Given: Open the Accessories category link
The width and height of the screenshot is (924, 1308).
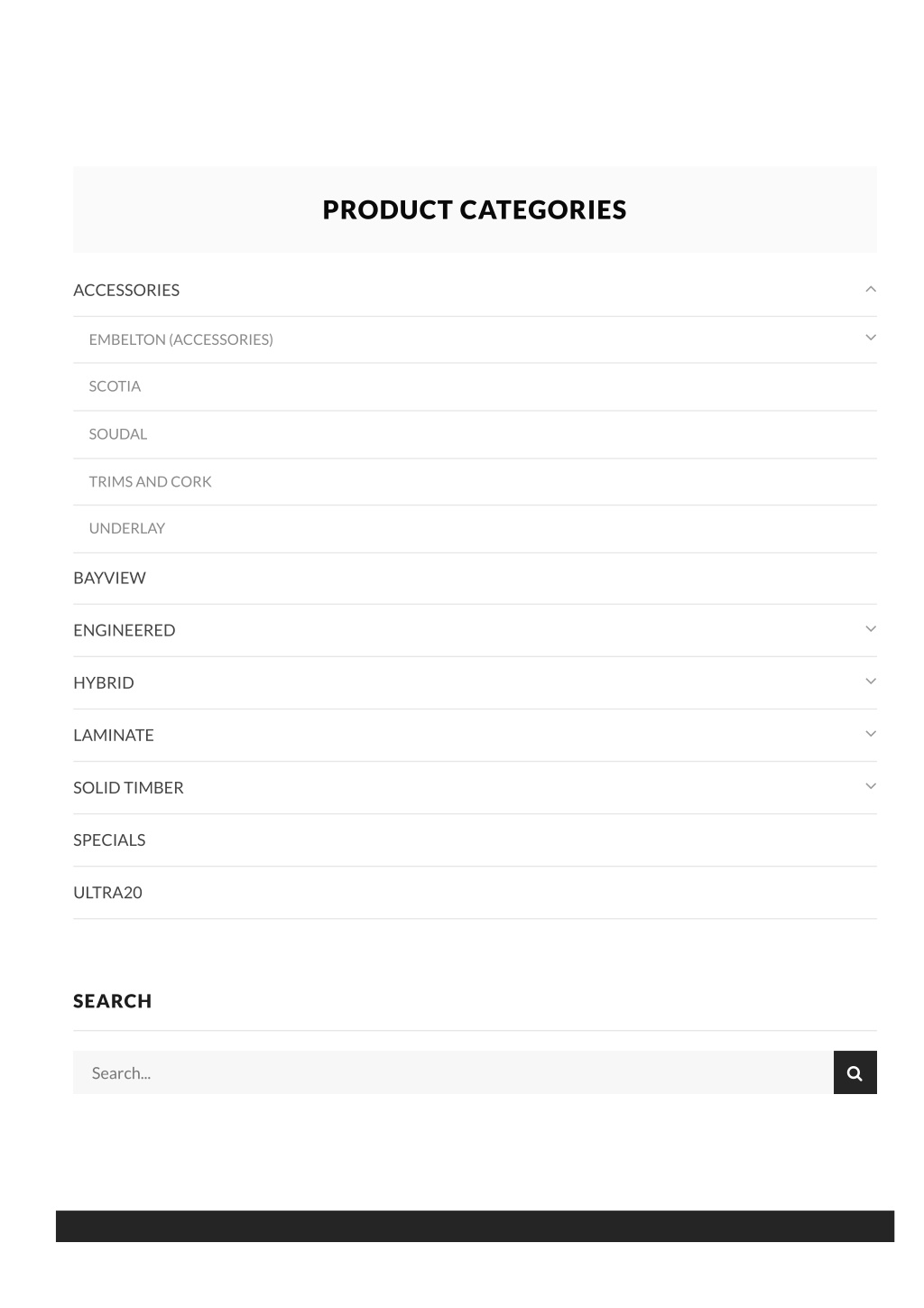Looking at the screenshot, I should point(126,290).
